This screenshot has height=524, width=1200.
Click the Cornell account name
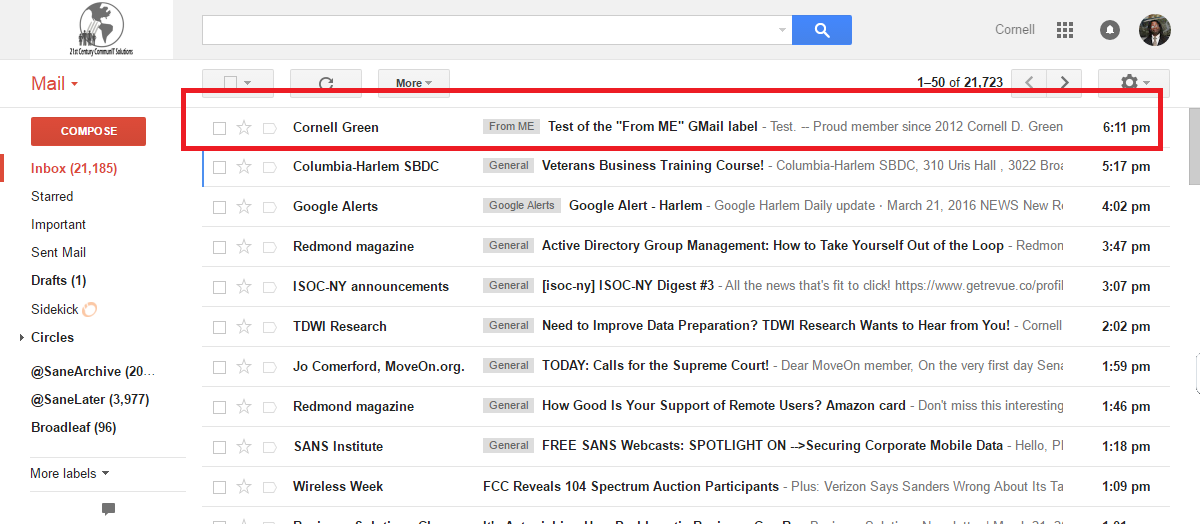tap(1015, 30)
